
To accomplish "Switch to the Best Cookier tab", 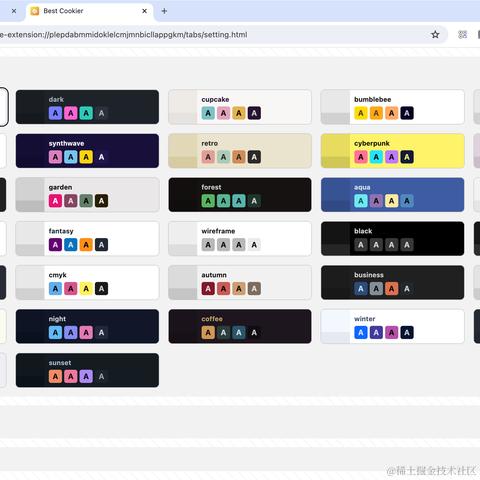I will (90, 11).
